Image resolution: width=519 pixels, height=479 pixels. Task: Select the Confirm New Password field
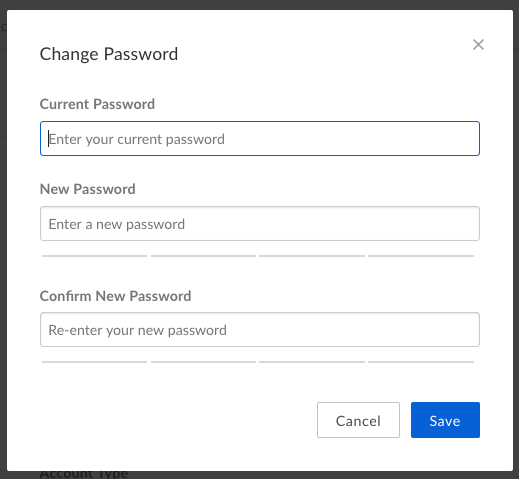pos(260,329)
